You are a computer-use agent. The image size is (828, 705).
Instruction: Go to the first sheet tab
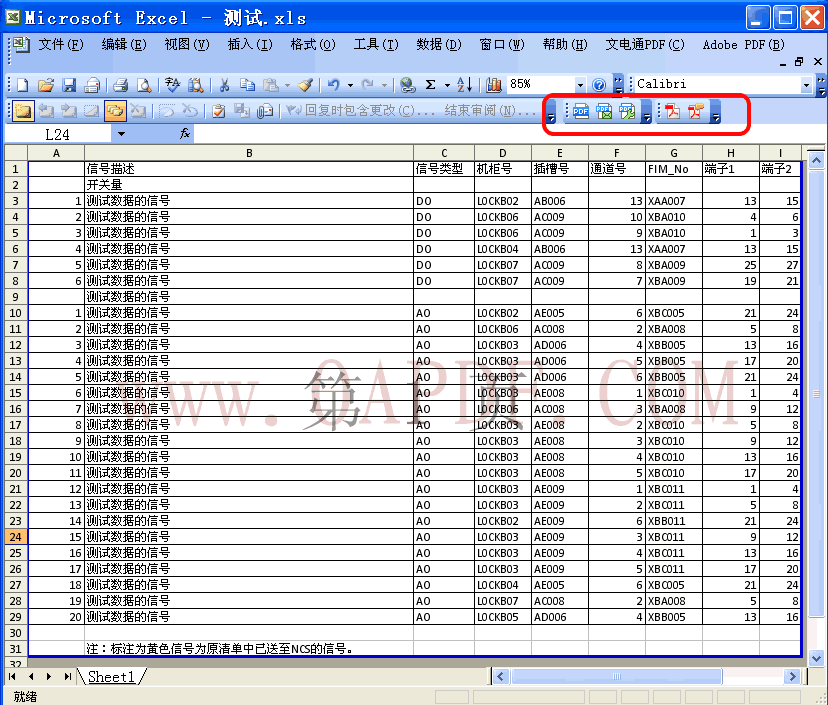[x=12, y=676]
